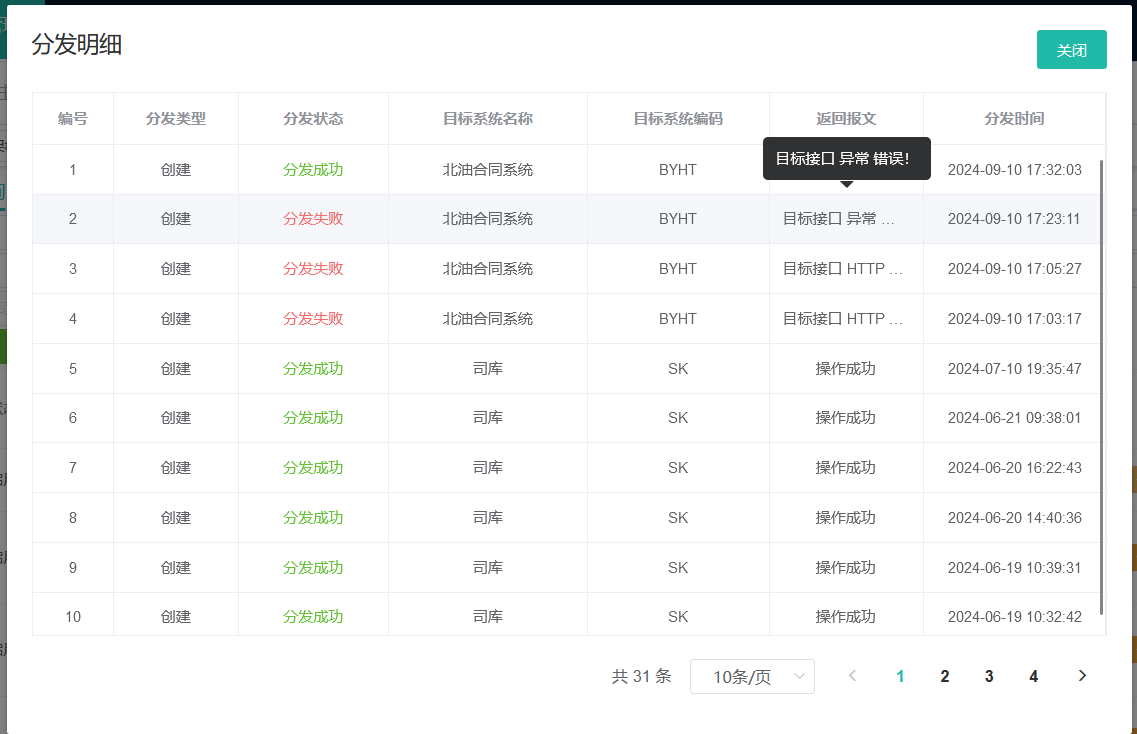This screenshot has height=734, width=1137.
Task: Click the 分发时间 column header
Action: point(1014,119)
